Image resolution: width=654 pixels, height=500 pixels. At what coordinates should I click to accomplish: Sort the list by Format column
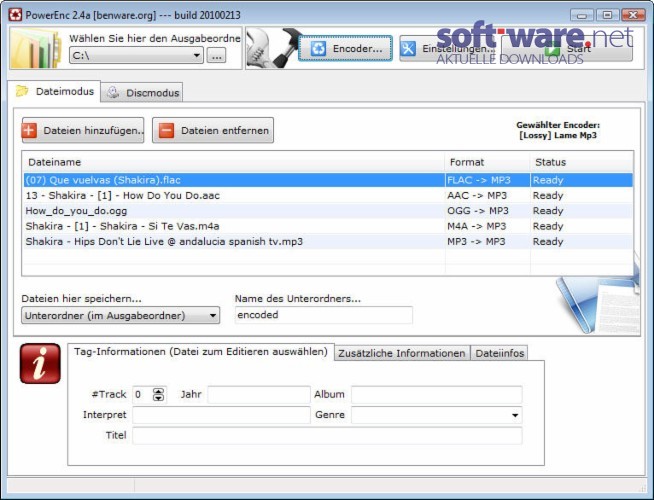[x=488, y=162]
